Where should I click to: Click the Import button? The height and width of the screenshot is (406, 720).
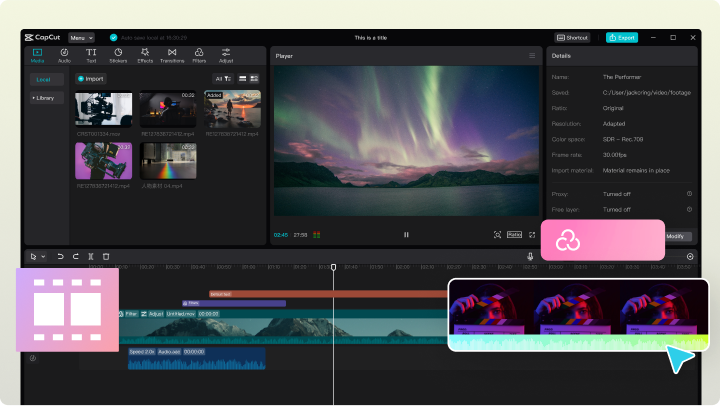[91, 78]
